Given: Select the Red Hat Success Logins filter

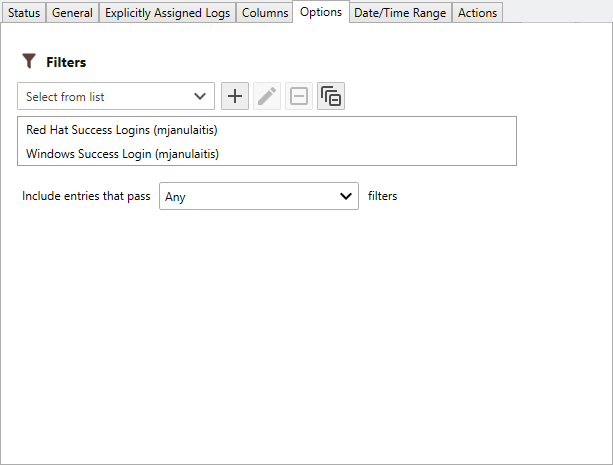Looking at the screenshot, I should point(122,130).
